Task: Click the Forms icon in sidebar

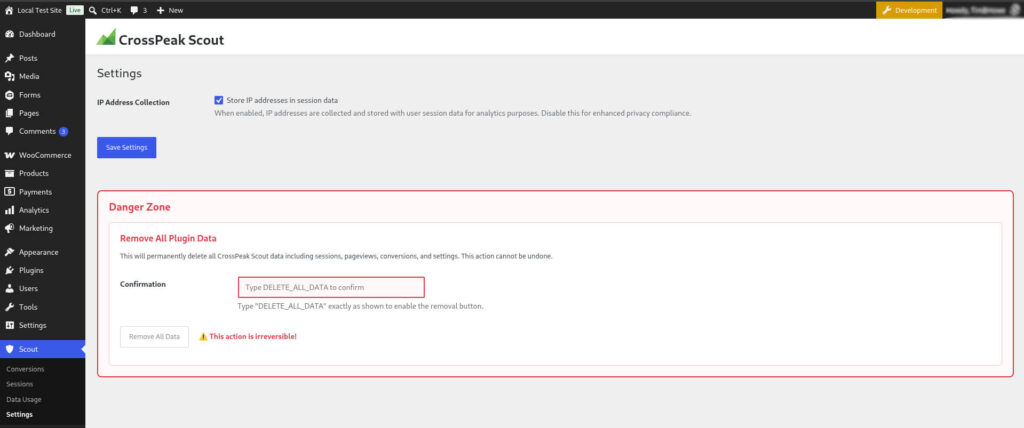Action: pyautogui.click(x=9, y=95)
